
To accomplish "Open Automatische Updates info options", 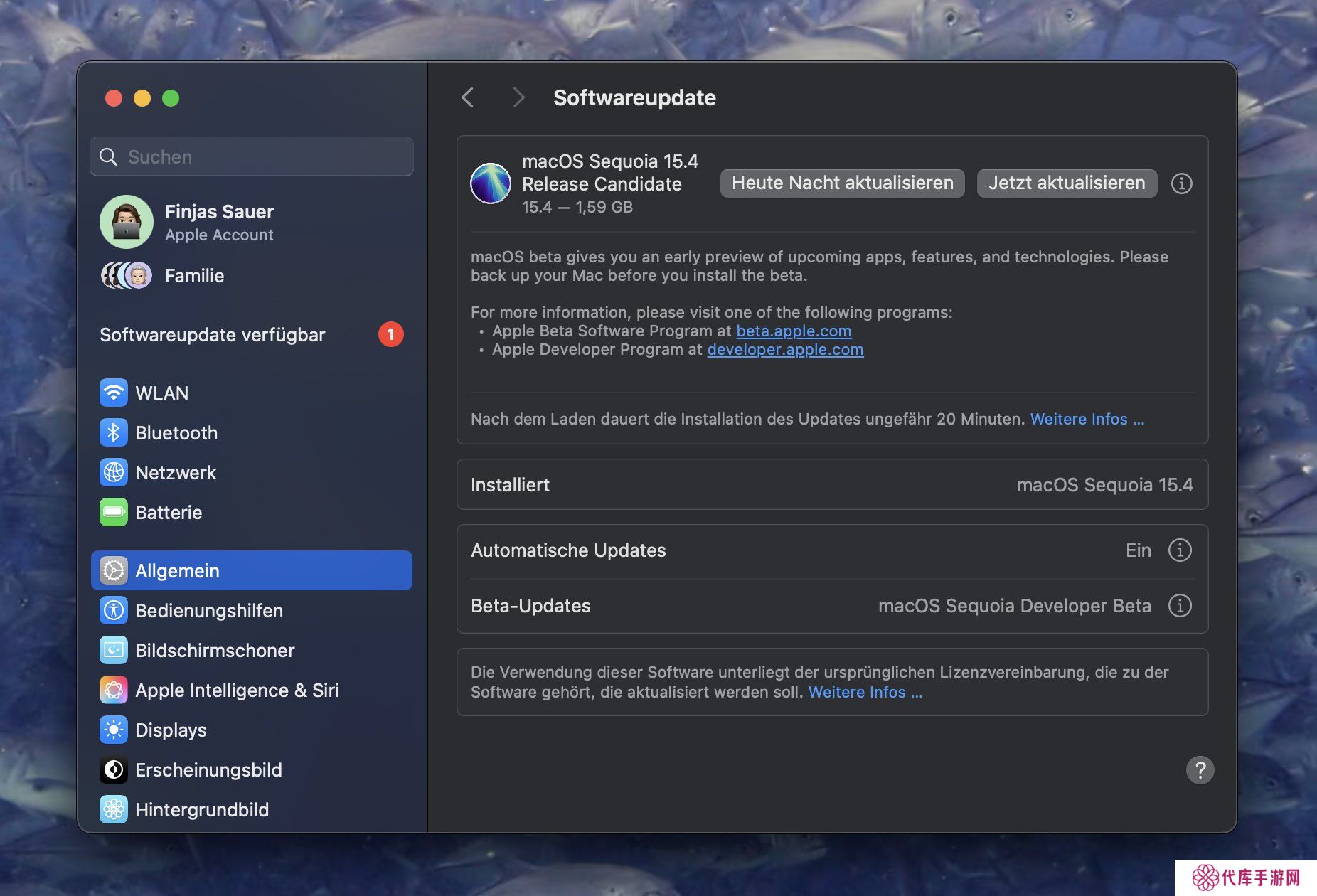I will point(1180,550).
